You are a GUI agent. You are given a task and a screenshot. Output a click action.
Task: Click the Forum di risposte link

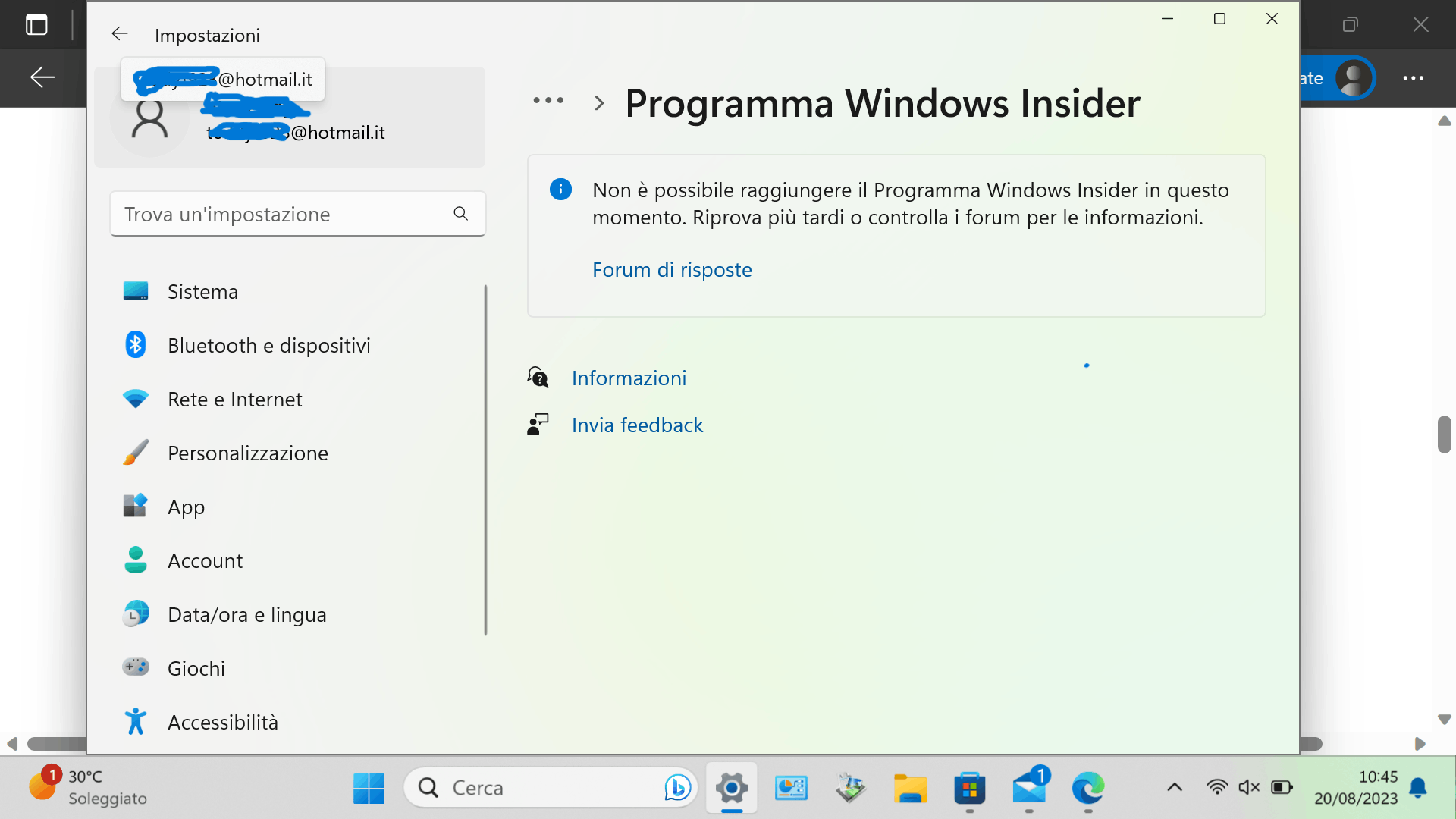(672, 270)
